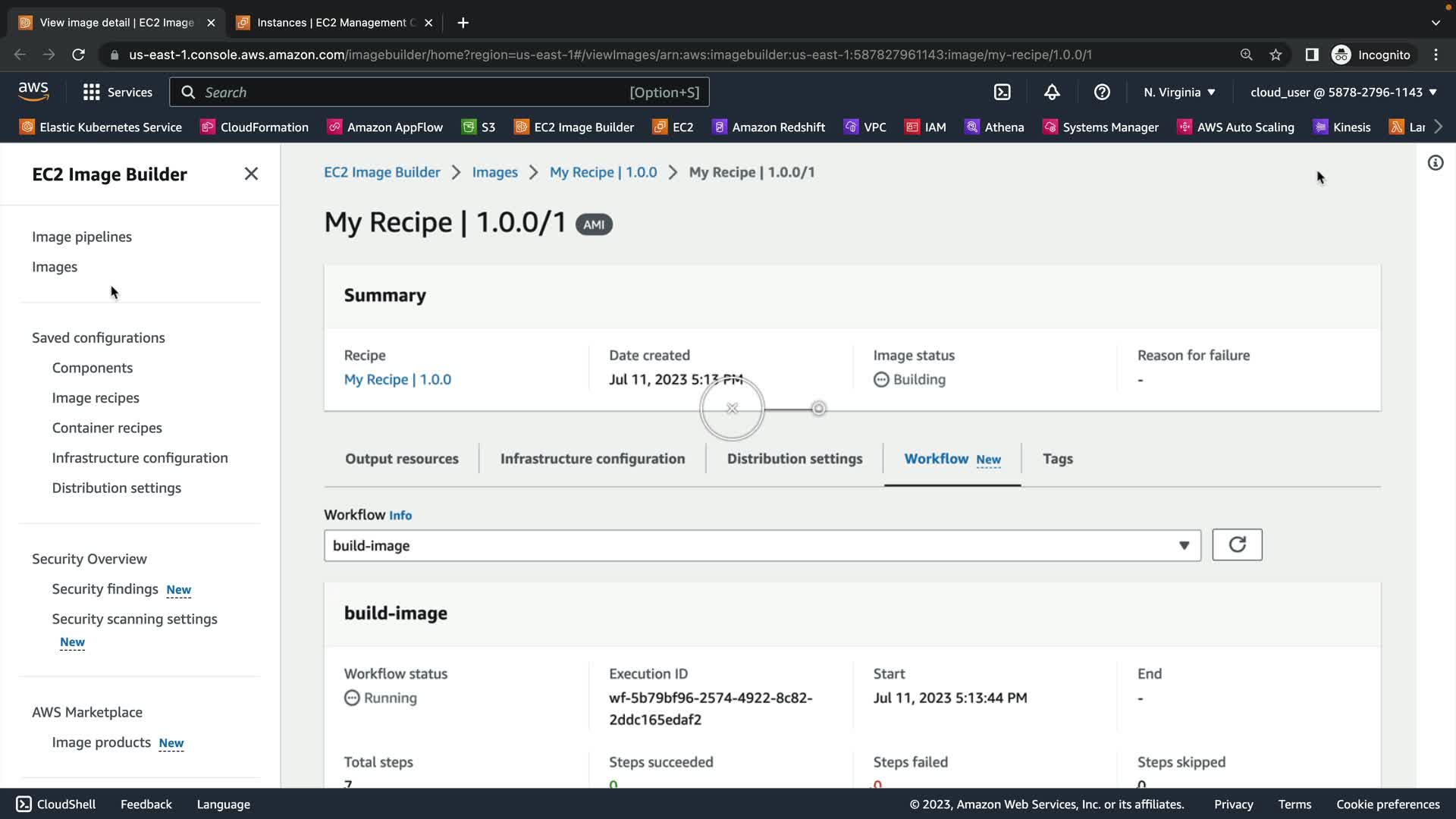Close the EC2 Image Builder sidebar

click(251, 174)
